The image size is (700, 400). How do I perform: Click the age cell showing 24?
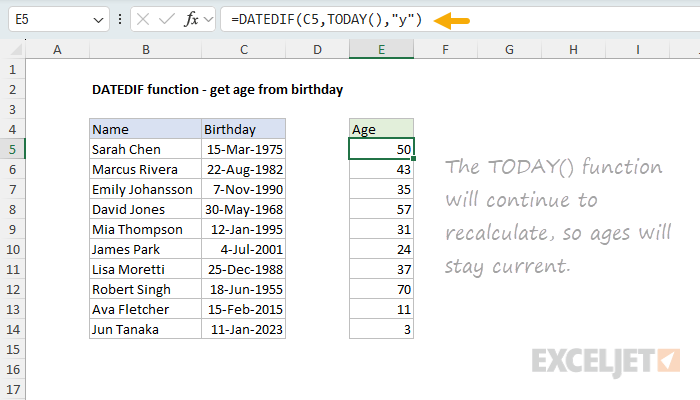381,250
